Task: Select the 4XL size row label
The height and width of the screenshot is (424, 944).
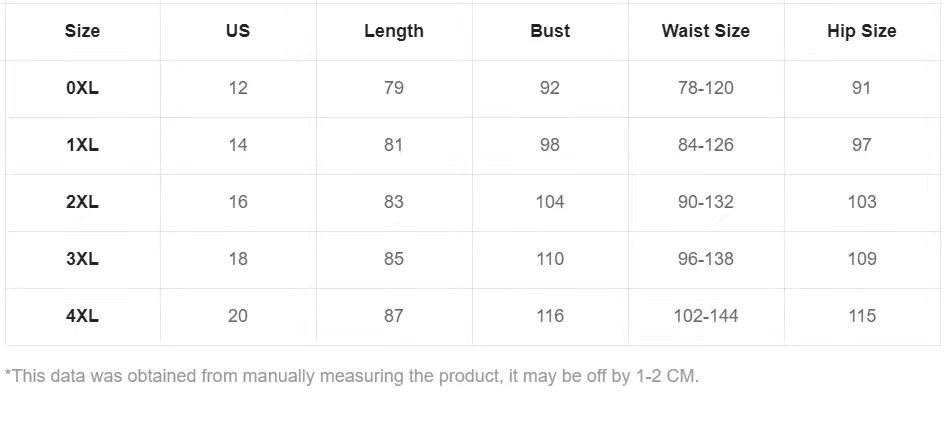Action: click(x=82, y=316)
